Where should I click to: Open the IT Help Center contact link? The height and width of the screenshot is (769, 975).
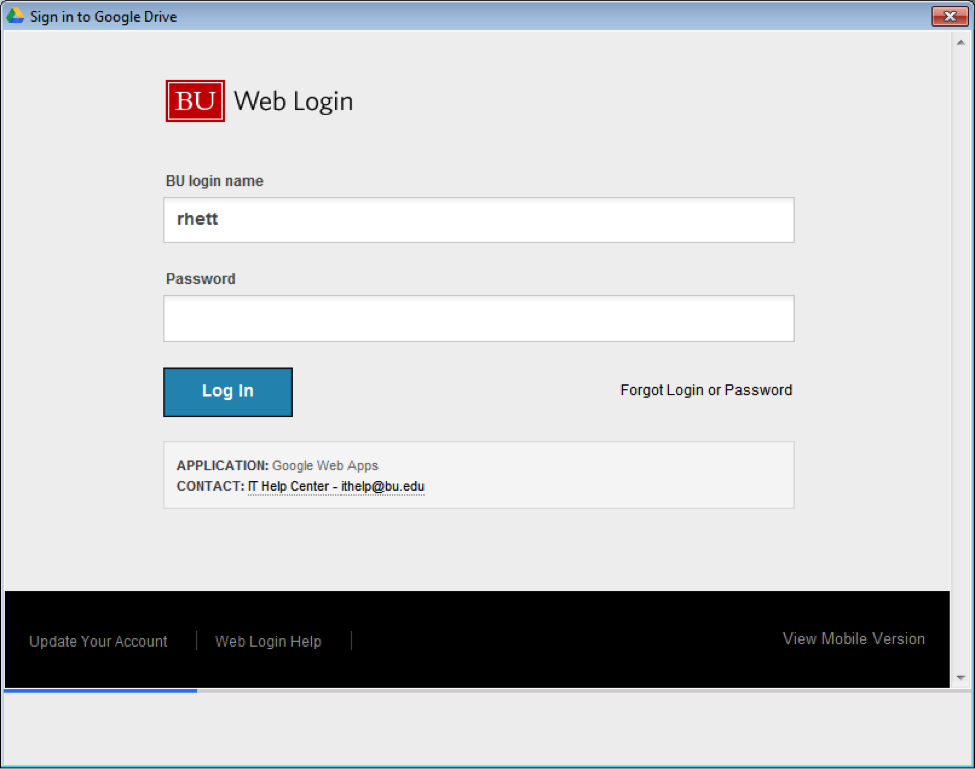click(x=336, y=486)
